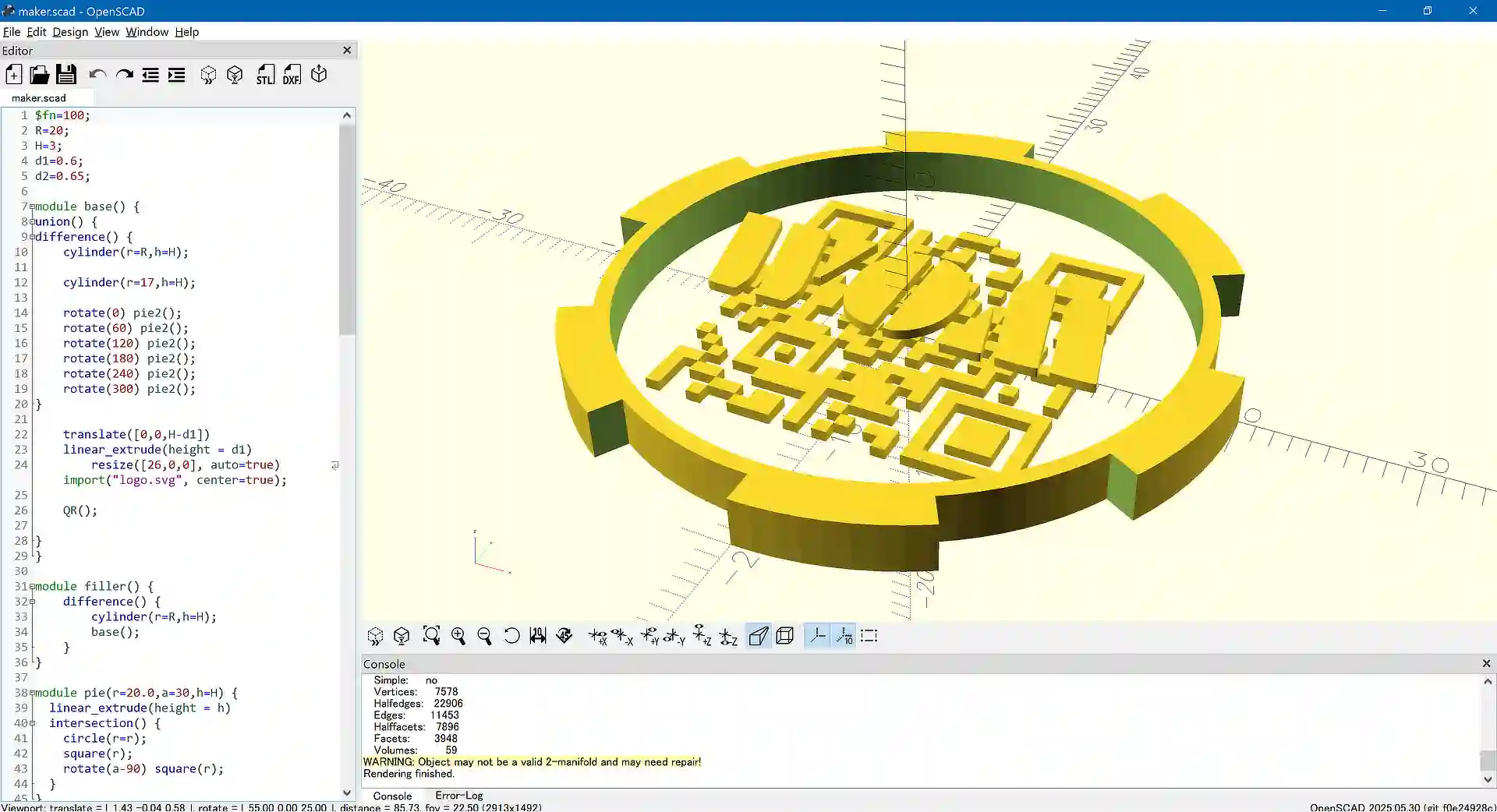Collapse the difference() block at line 9
Image resolution: width=1497 pixels, height=812 pixels.
click(x=32, y=237)
